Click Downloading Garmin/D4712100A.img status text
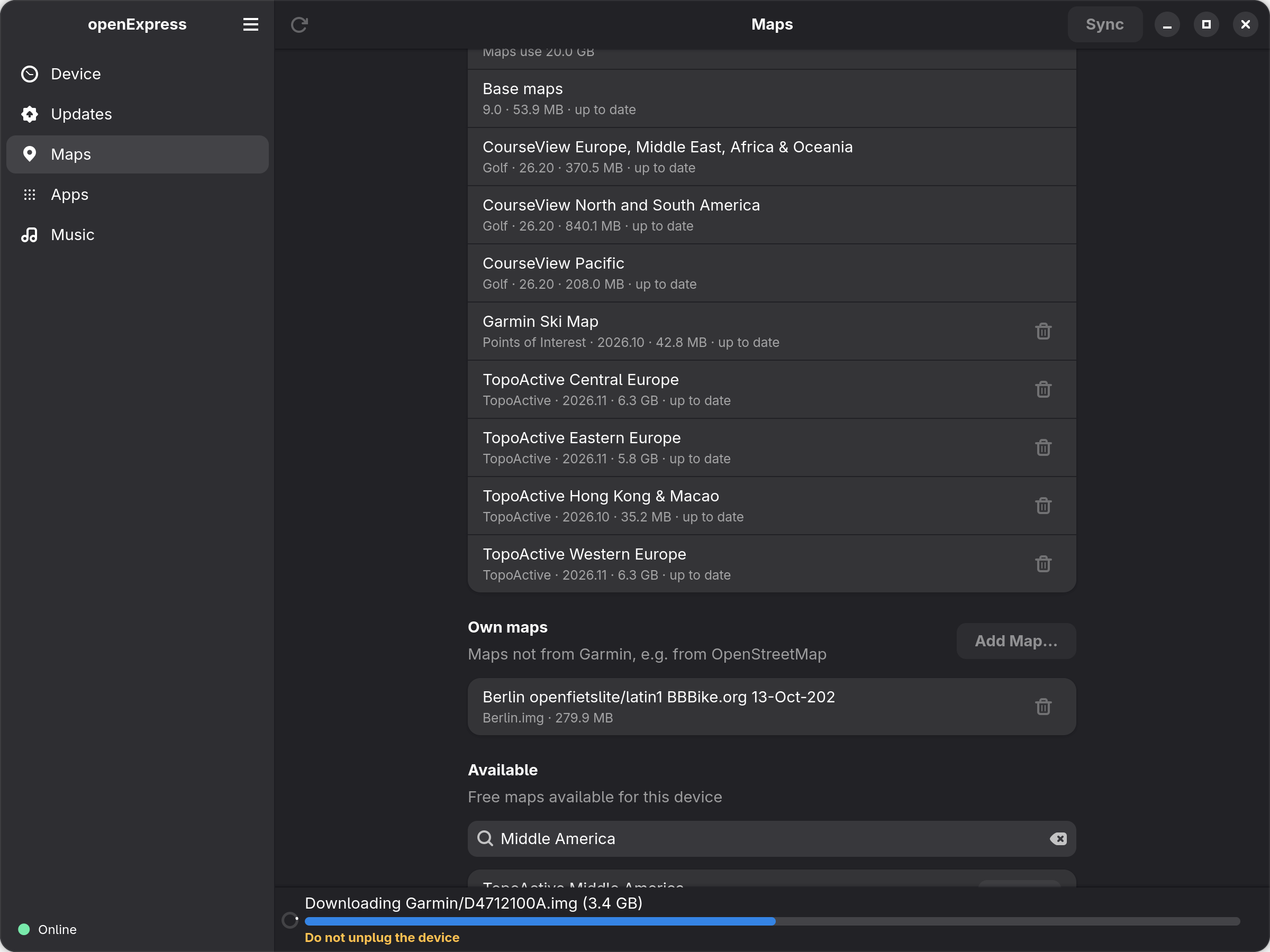The width and height of the screenshot is (1270, 952). tap(474, 903)
